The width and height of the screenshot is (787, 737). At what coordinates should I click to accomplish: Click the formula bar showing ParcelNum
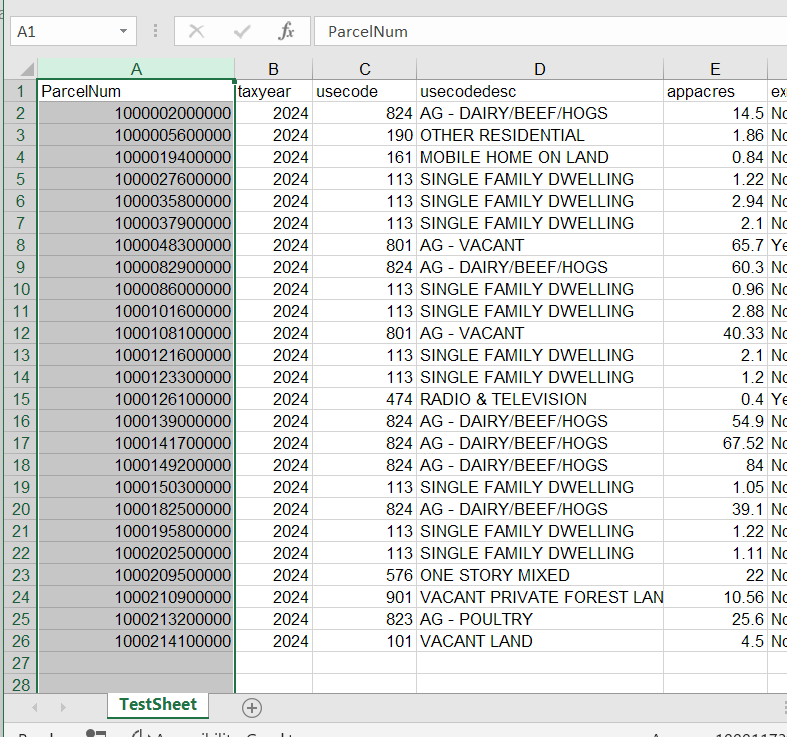[550, 32]
